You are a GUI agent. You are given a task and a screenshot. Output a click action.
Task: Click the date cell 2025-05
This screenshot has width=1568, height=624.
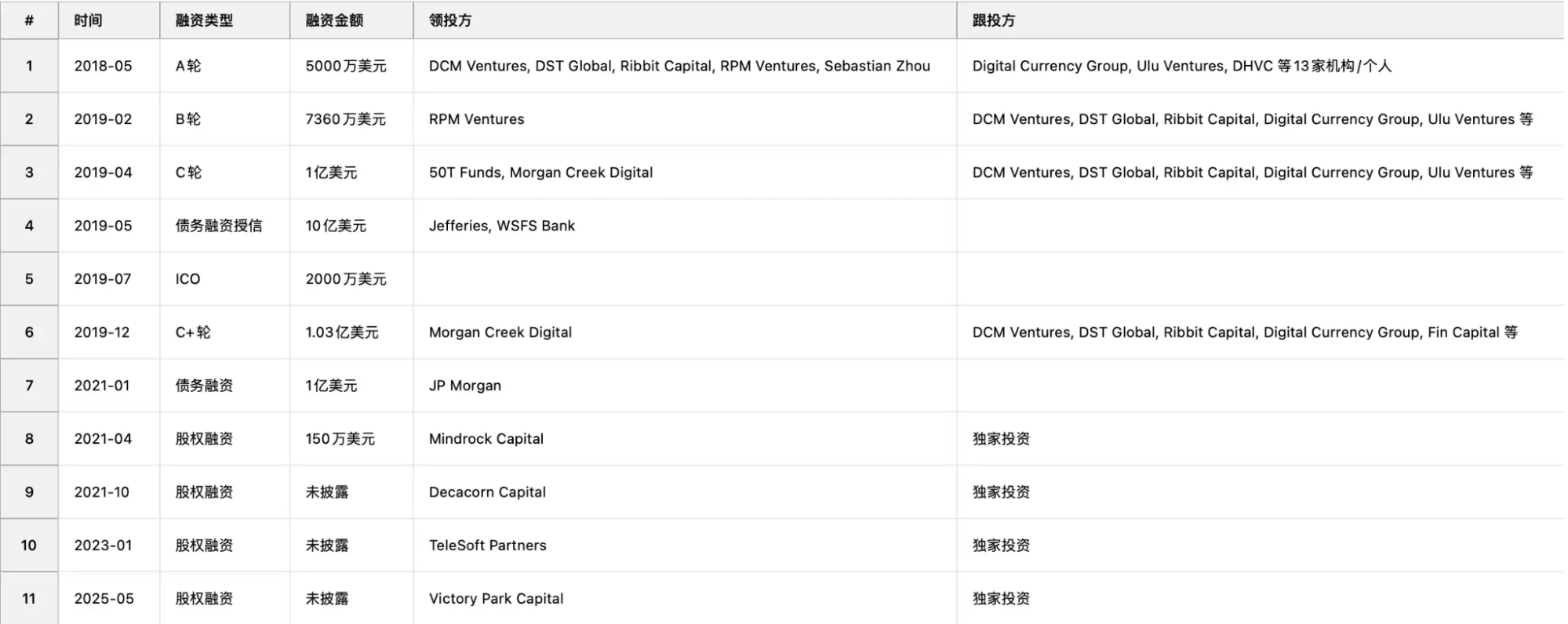[x=109, y=598]
